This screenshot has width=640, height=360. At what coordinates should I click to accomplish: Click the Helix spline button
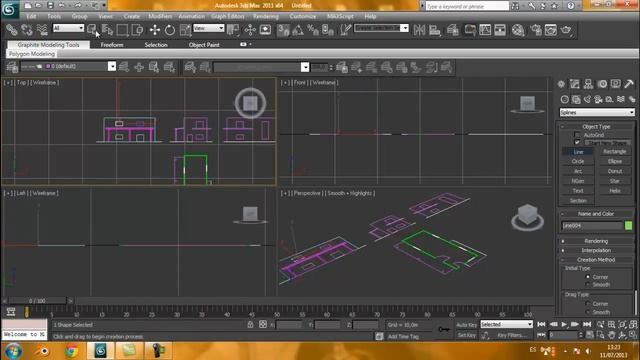(x=615, y=191)
